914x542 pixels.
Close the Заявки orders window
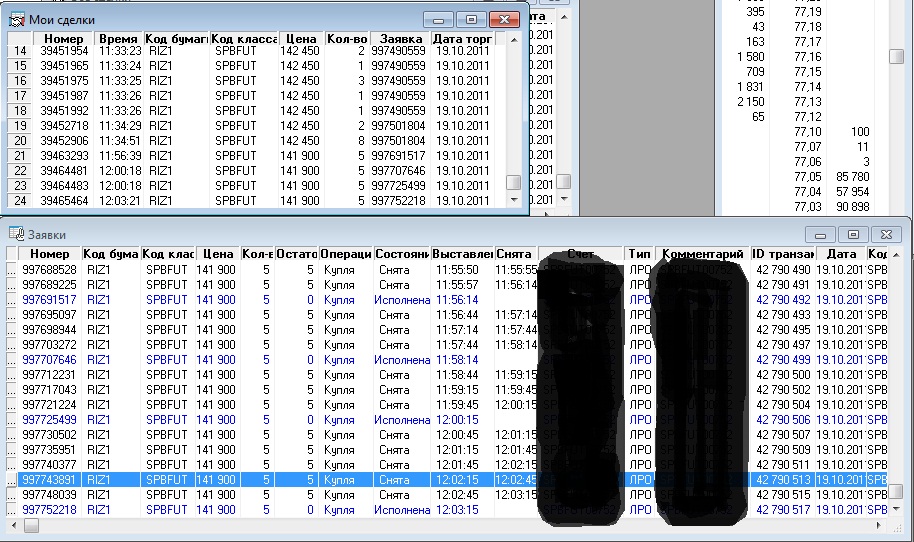(886, 234)
